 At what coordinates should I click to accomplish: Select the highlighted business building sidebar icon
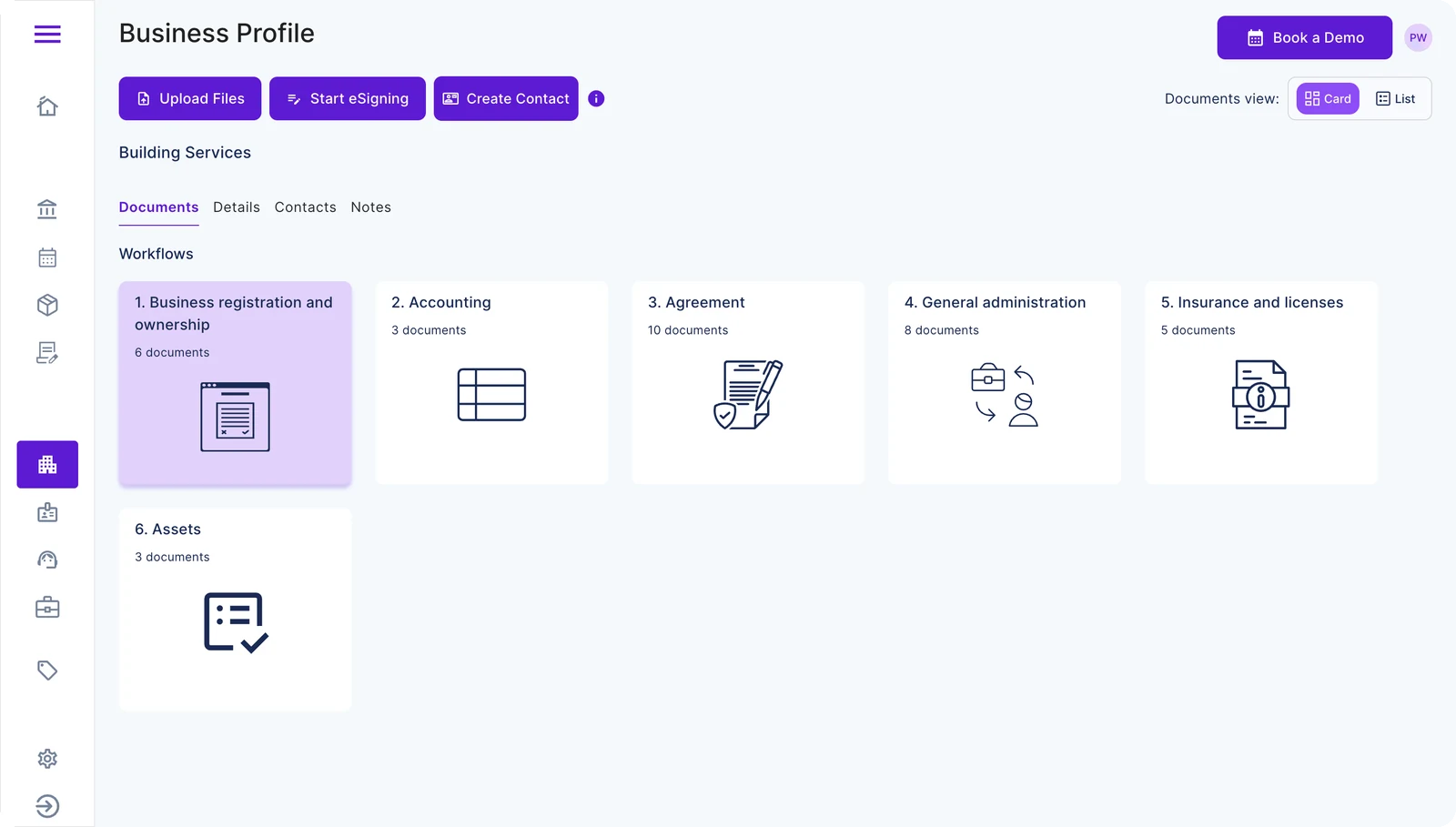click(47, 465)
